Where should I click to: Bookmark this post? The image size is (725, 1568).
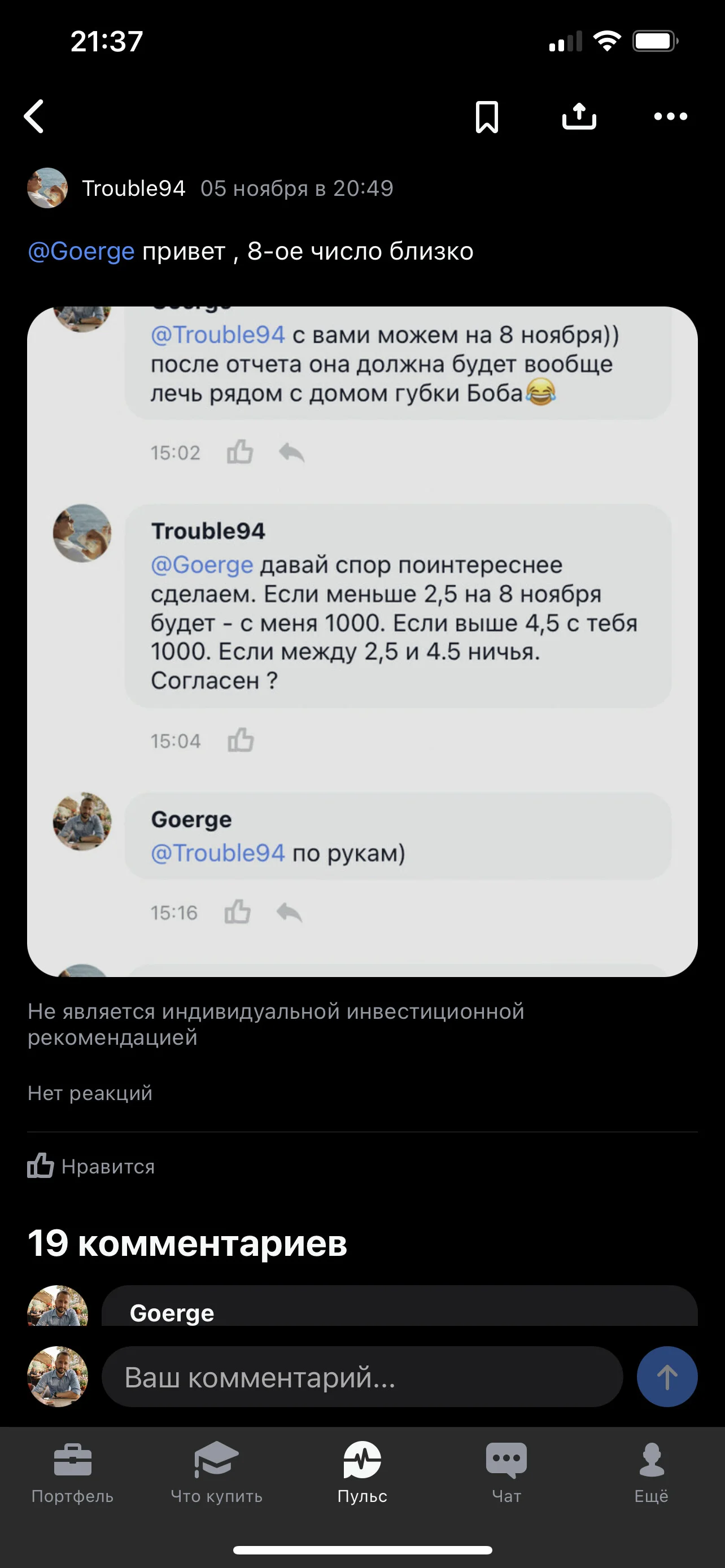tap(486, 116)
